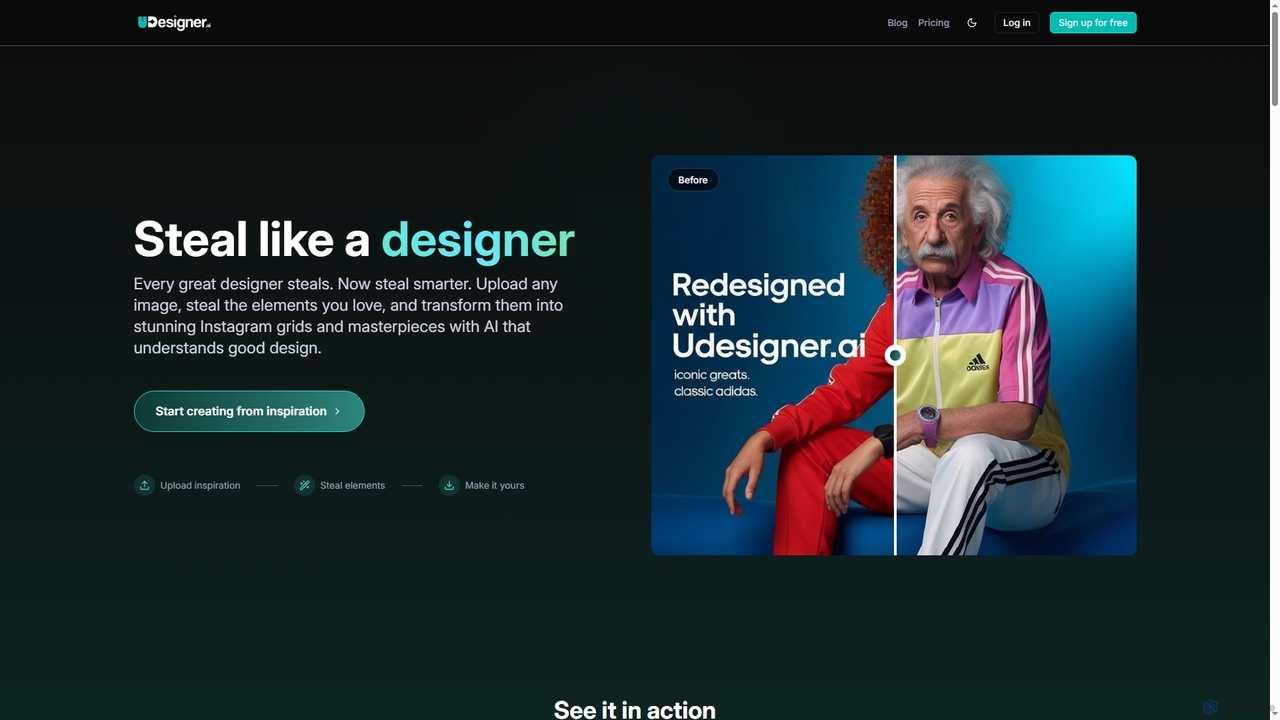This screenshot has width=1280, height=720.
Task: Click the 'See it in action' heading
Action: tap(635, 709)
